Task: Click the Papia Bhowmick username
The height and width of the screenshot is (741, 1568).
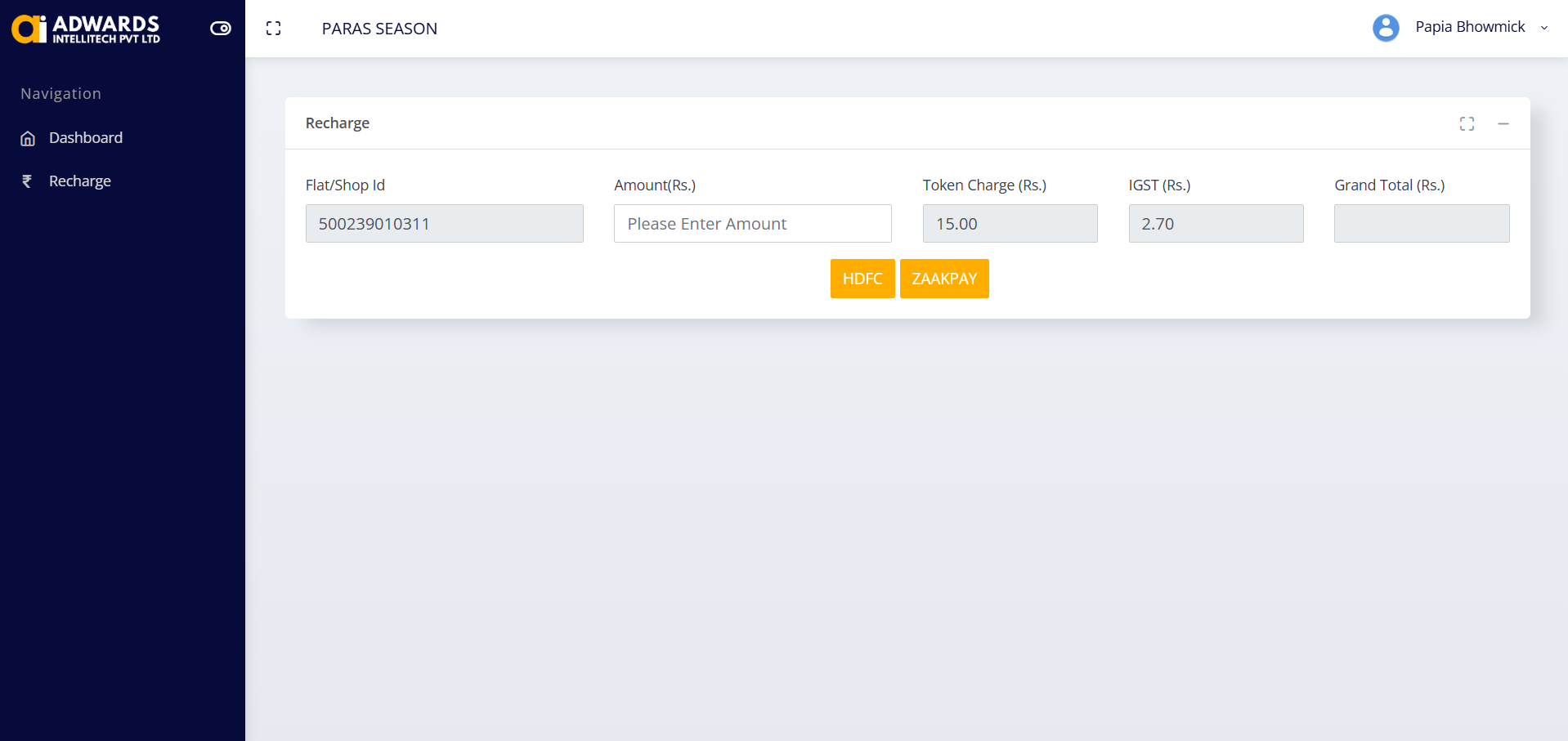Action: click(x=1470, y=27)
